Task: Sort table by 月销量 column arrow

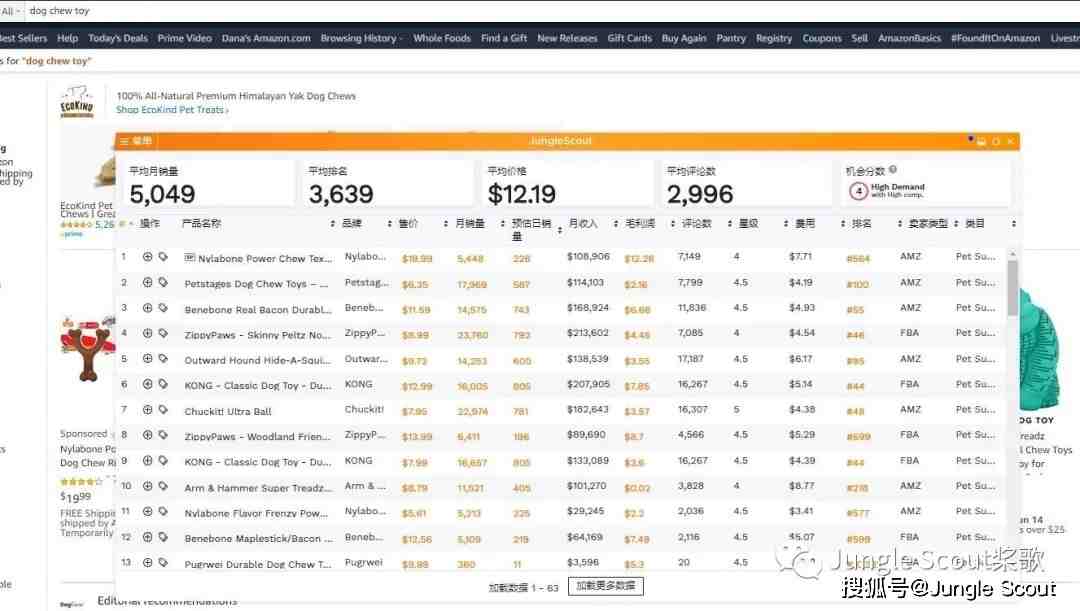Action: point(502,224)
